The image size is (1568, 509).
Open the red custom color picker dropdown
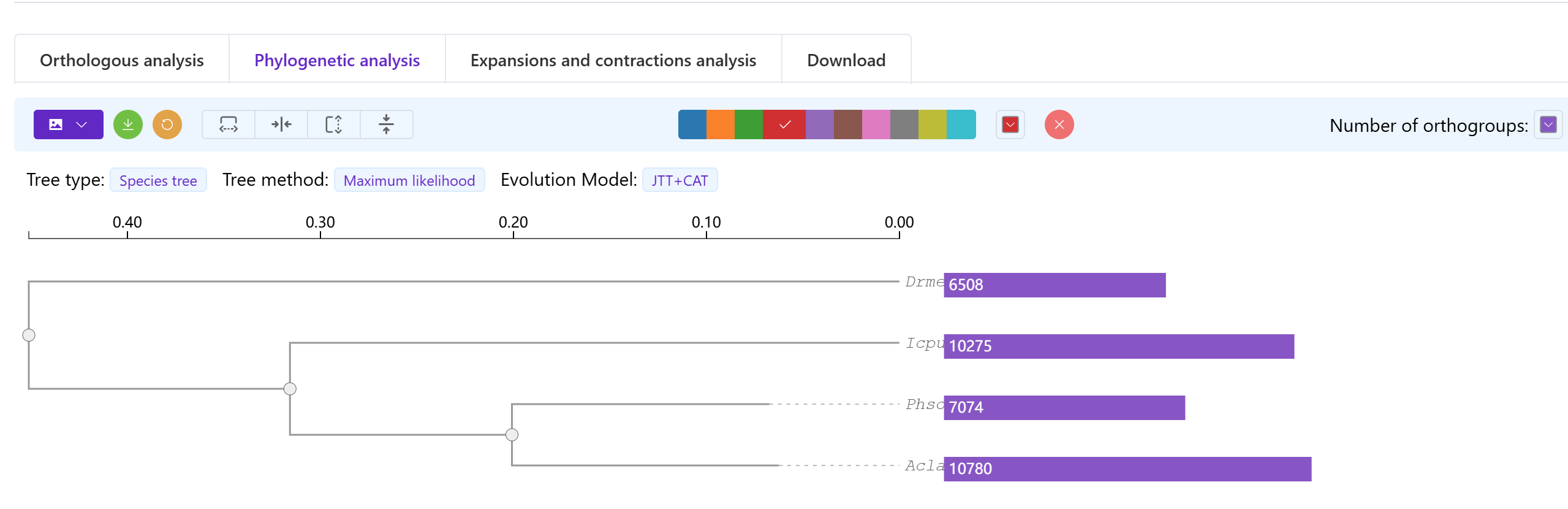(1010, 124)
